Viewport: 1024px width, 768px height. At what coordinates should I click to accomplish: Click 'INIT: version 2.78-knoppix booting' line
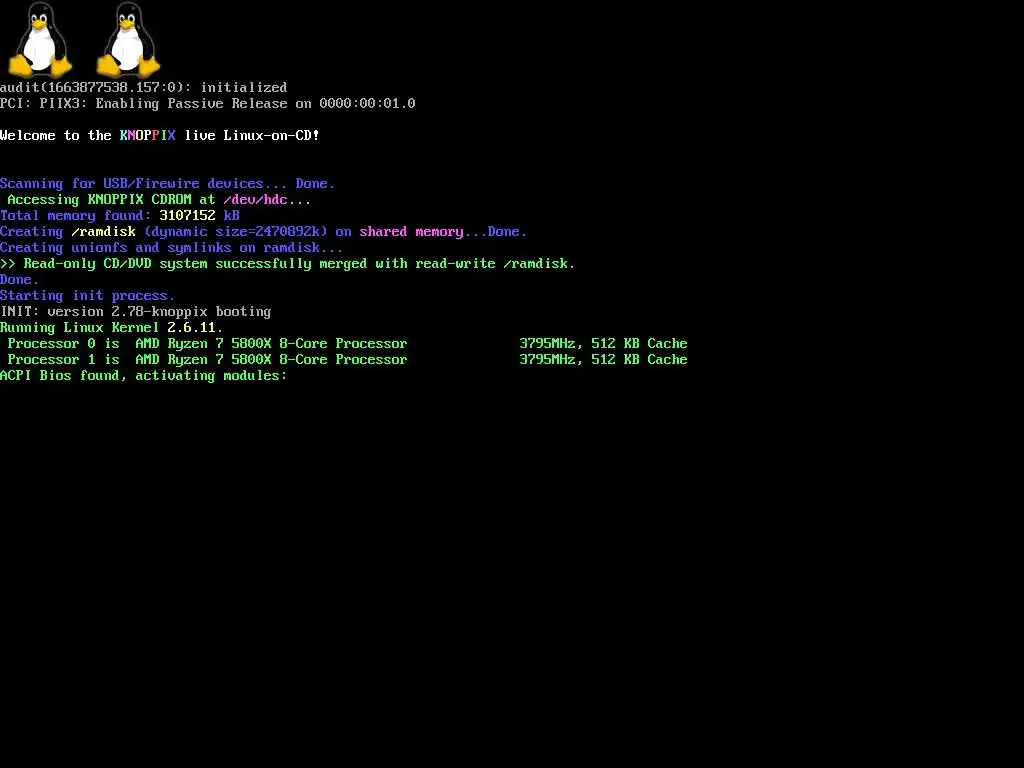[x=136, y=312]
